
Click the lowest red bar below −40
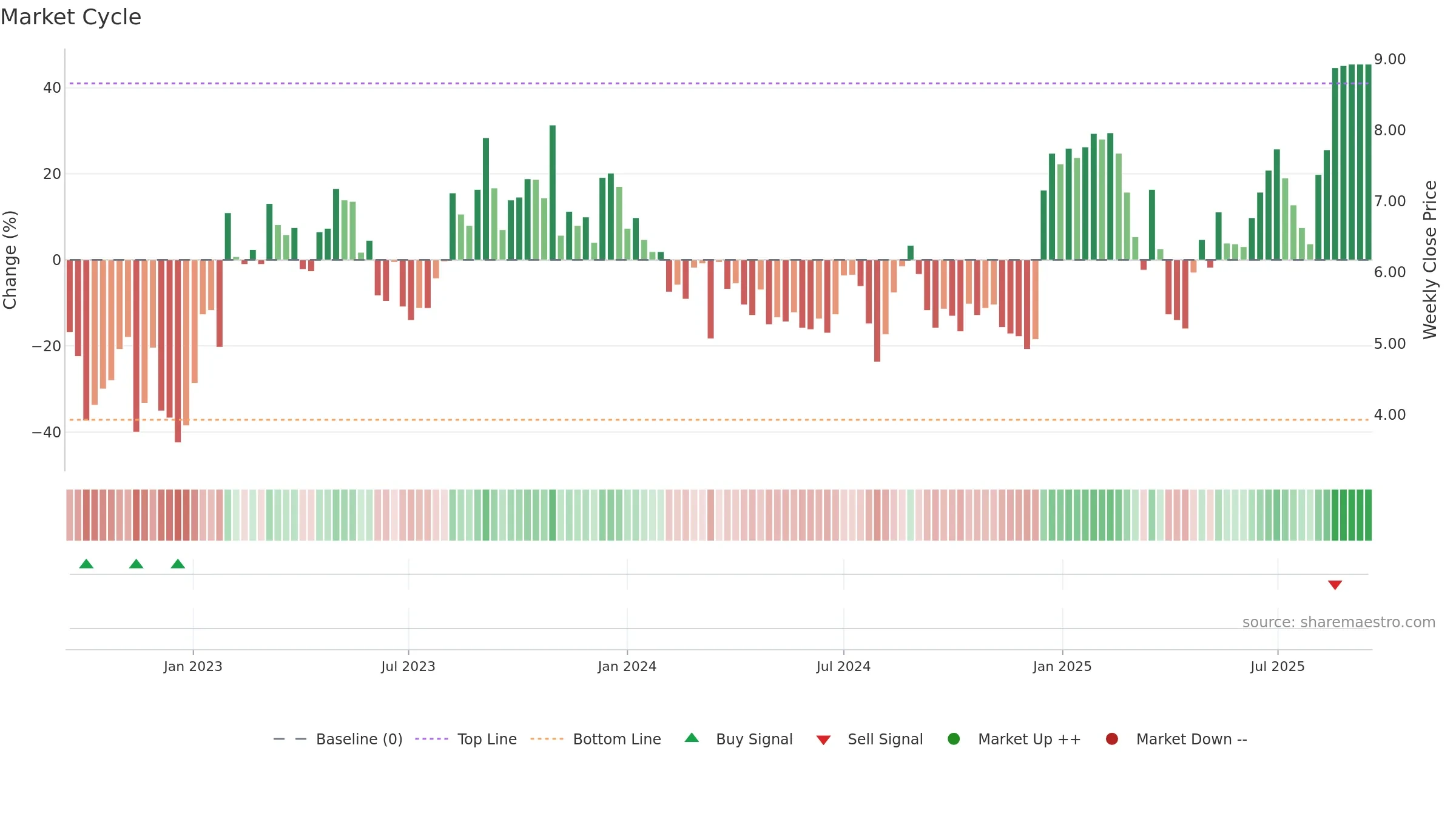(178, 351)
